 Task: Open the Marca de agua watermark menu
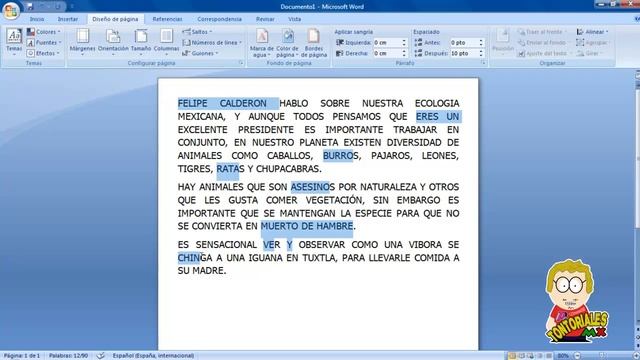pos(262,43)
